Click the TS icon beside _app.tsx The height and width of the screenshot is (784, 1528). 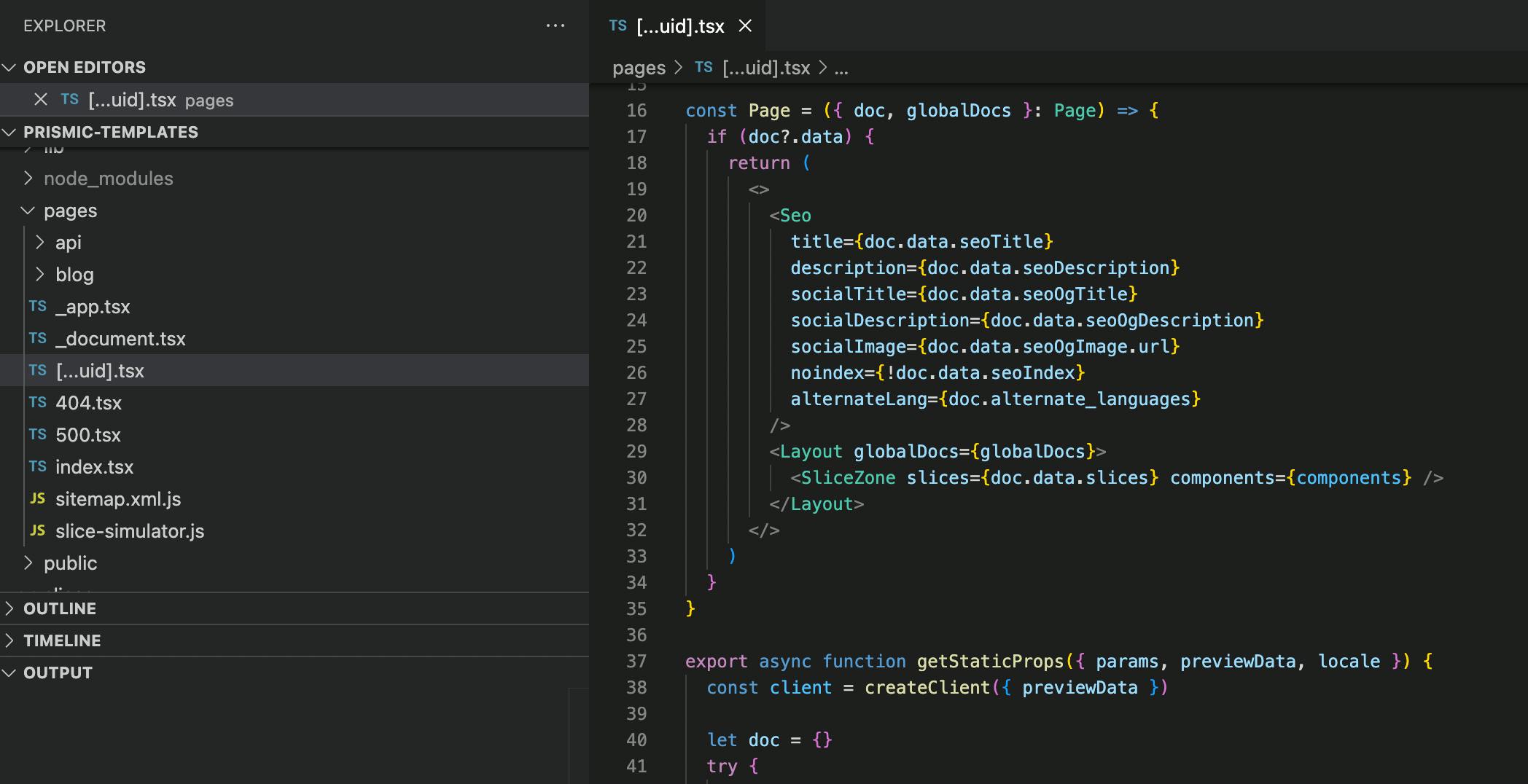(x=38, y=307)
